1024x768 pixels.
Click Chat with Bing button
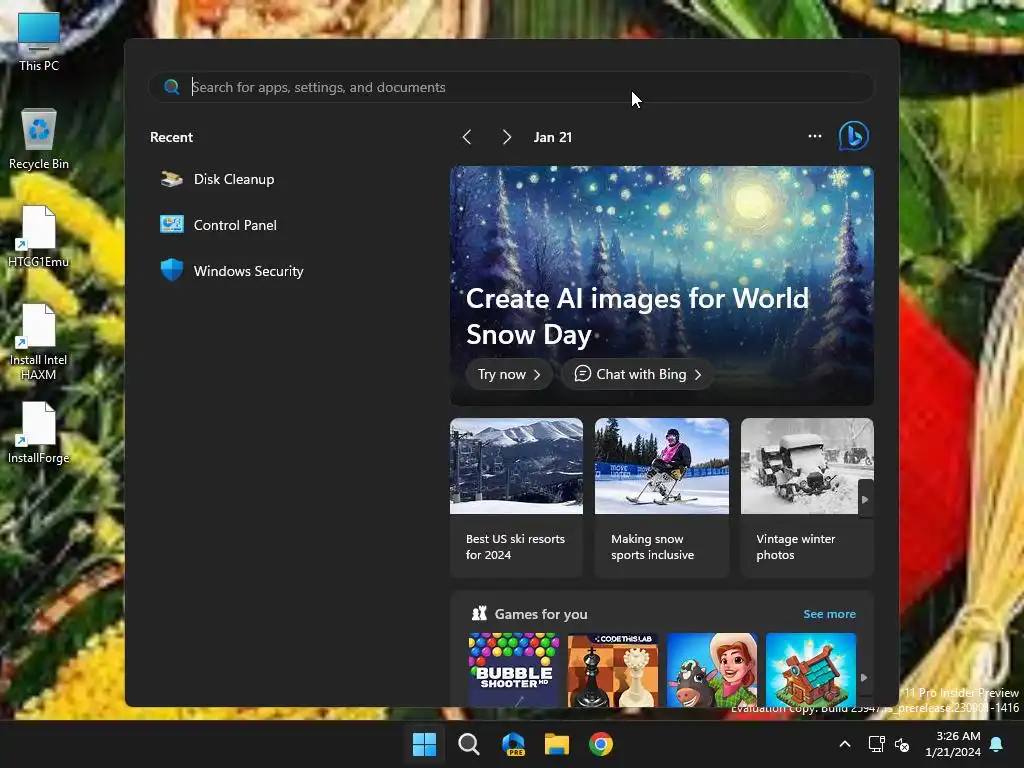tap(637, 374)
